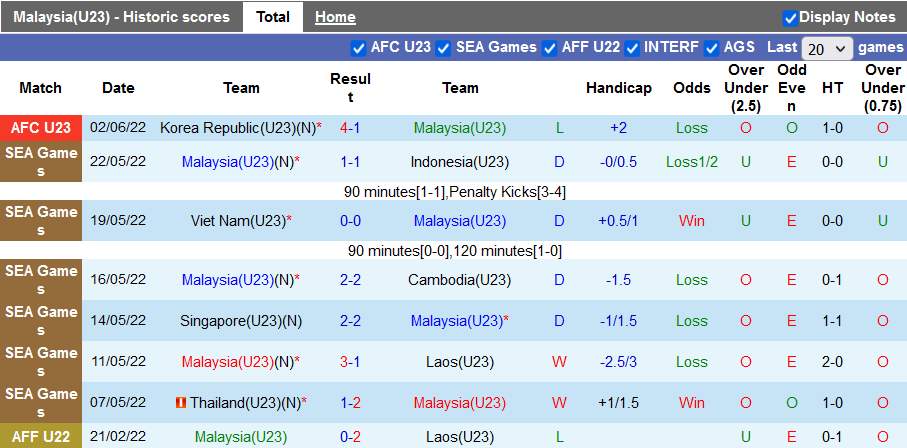This screenshot has width=907, height=448.
Task: Click the red card icon beside Thailand(U23)
Action: [181, 403]
